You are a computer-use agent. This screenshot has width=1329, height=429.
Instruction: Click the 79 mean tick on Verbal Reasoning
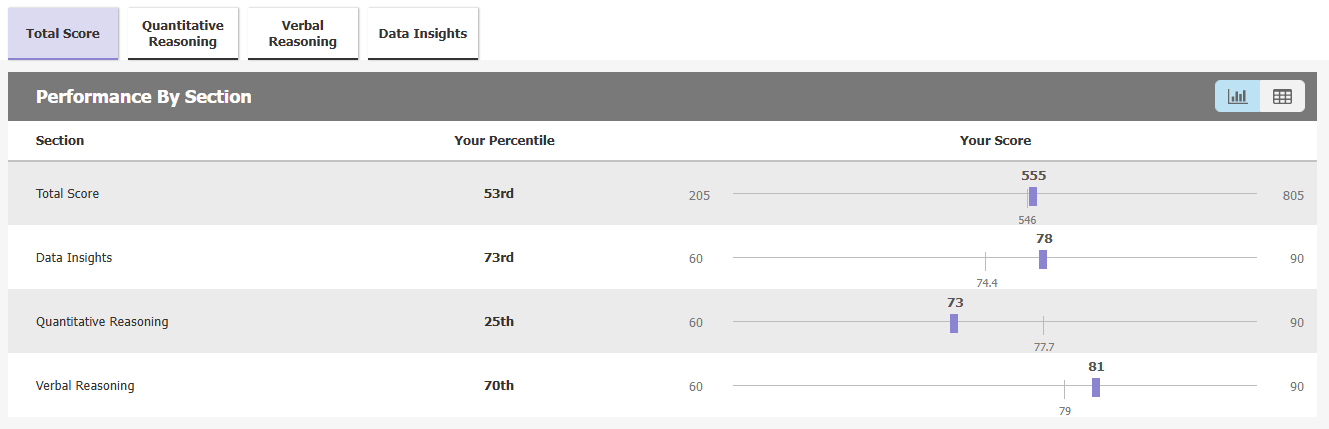pyautogui.click(x=1064, y=390)
